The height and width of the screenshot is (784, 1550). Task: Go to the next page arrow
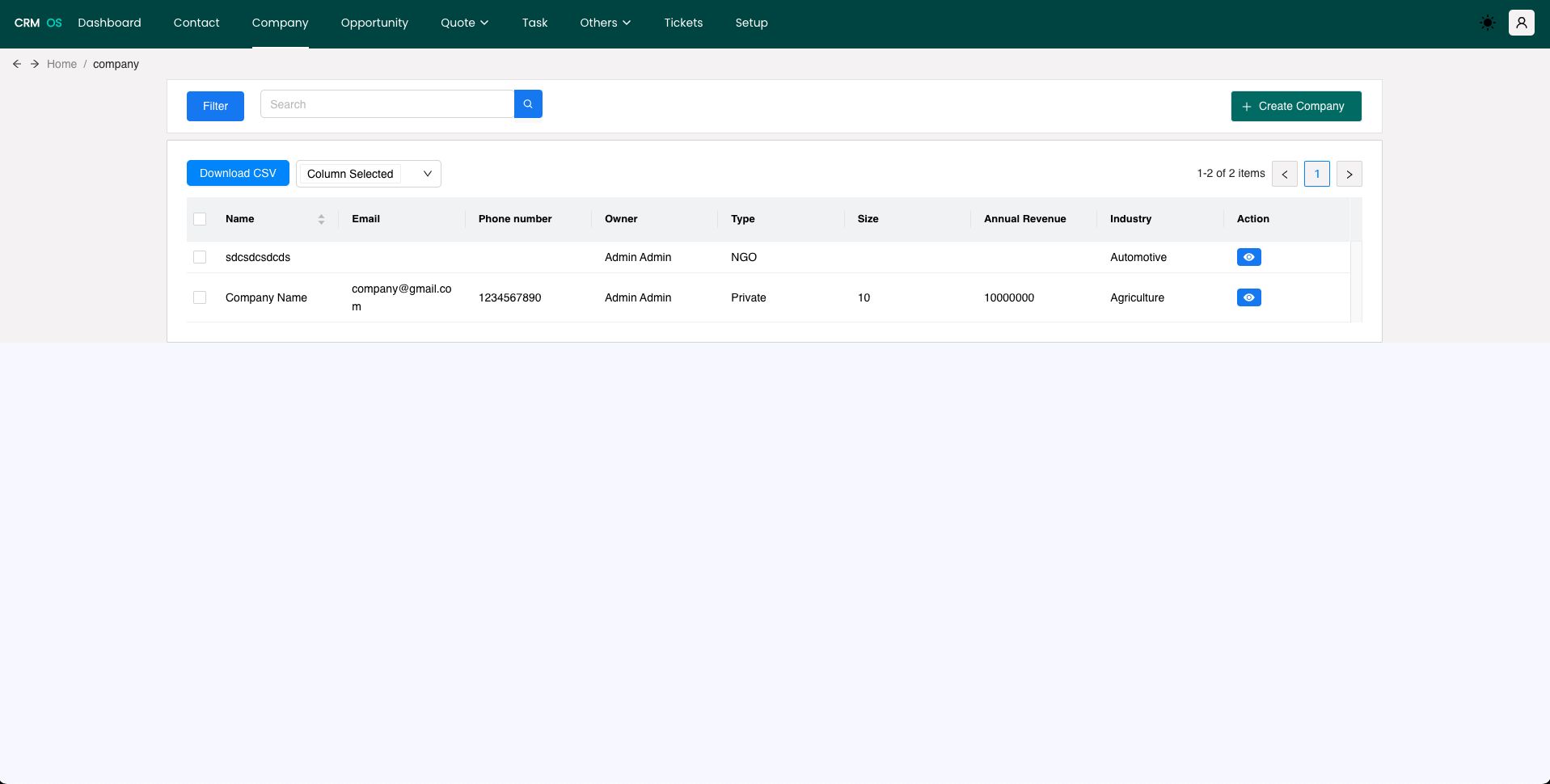click(1349, 174)
